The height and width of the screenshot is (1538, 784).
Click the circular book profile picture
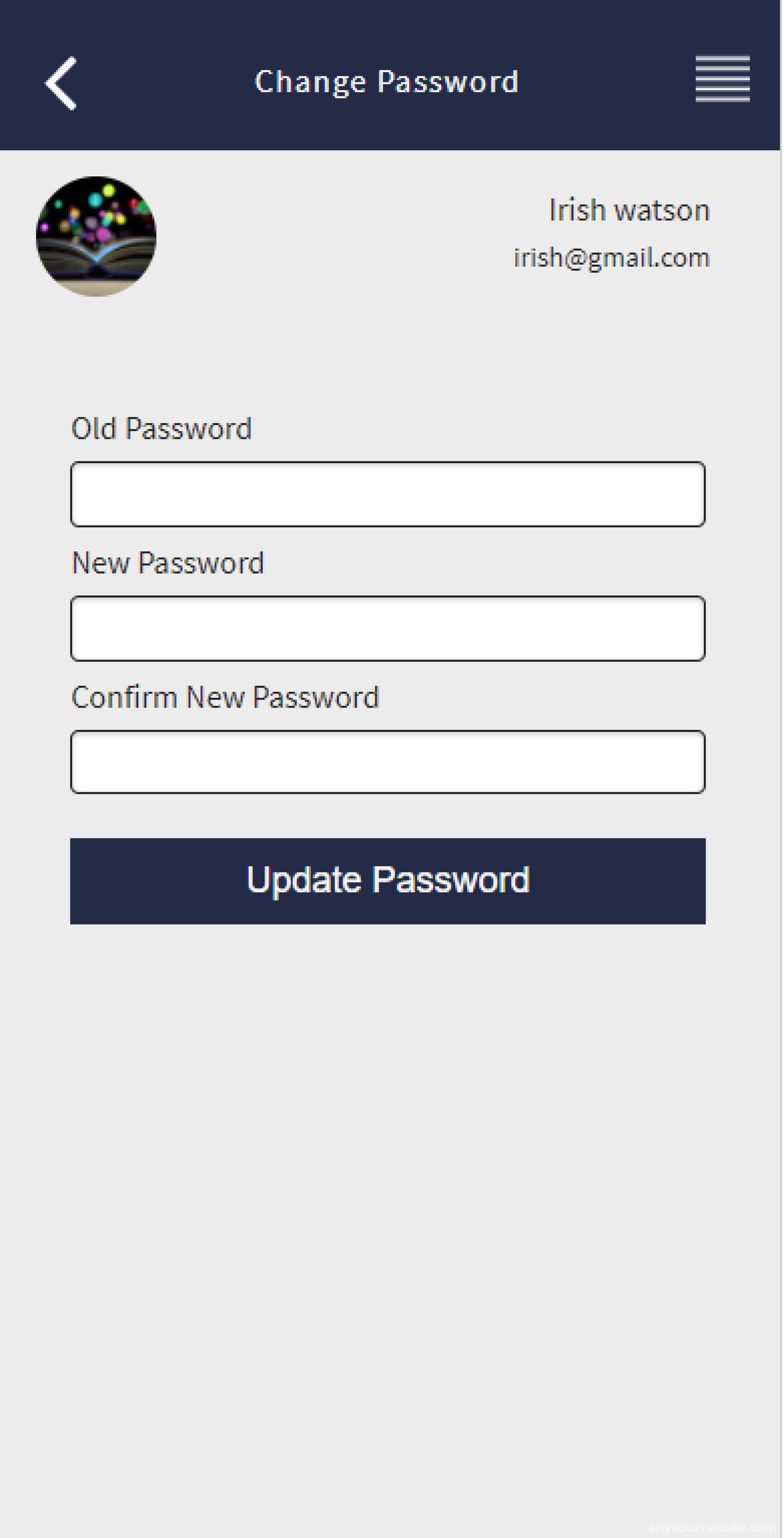96,236
